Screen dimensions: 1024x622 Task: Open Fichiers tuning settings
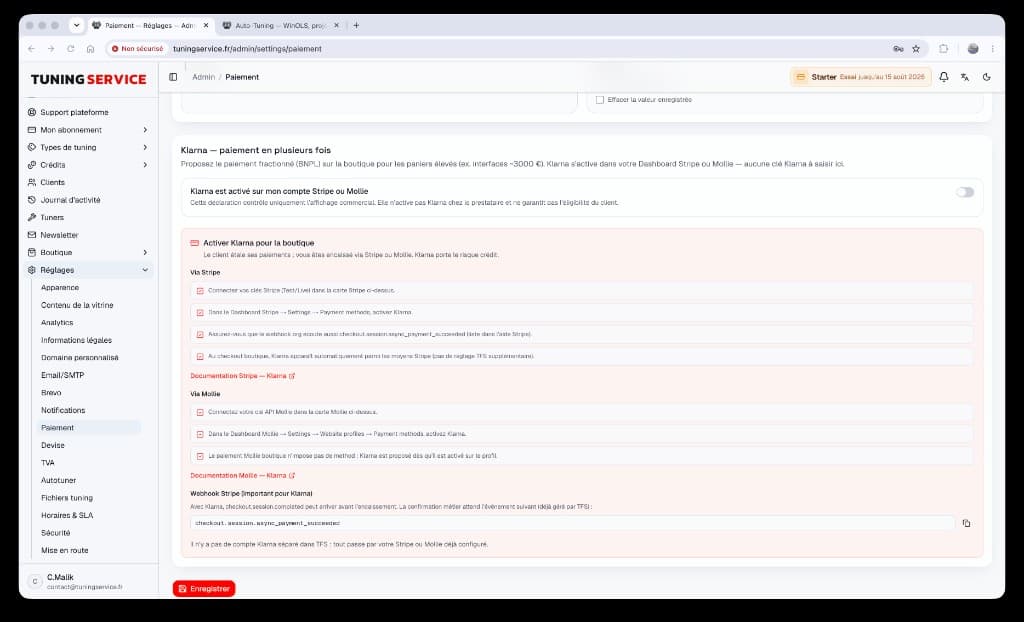[67, 498]
